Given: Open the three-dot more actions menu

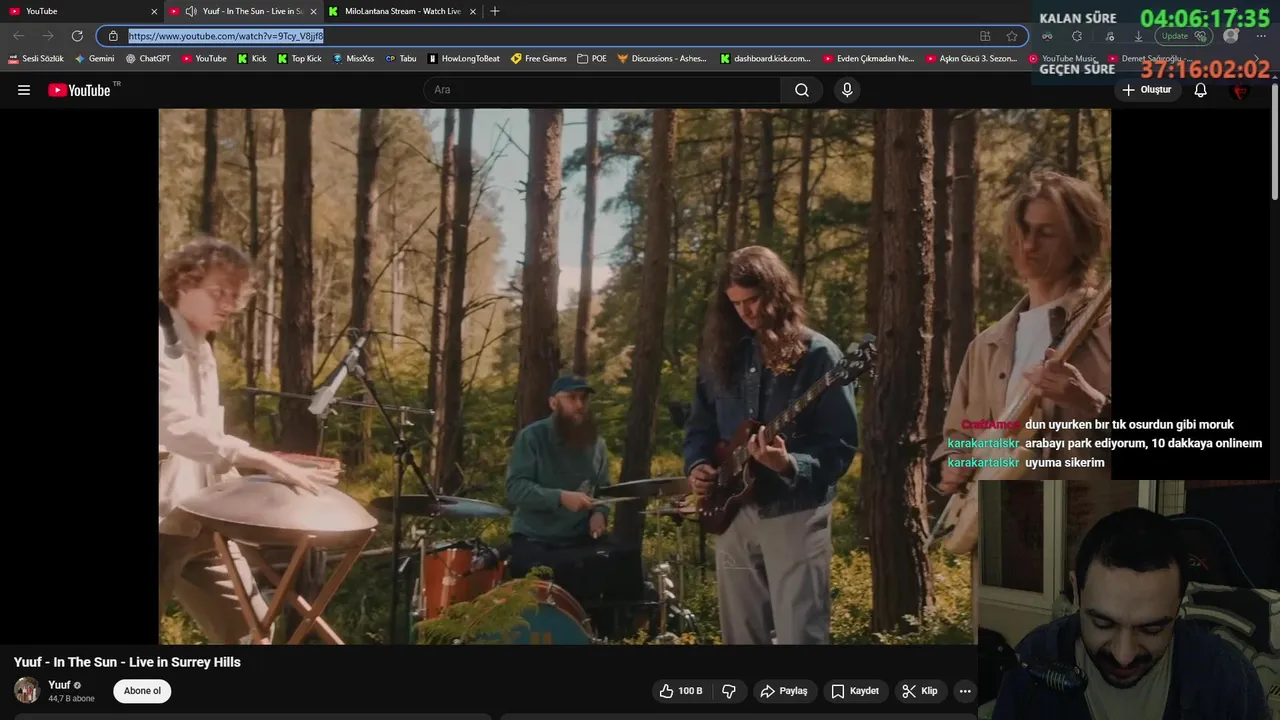Looking at the screenshot, I should 965,691.
